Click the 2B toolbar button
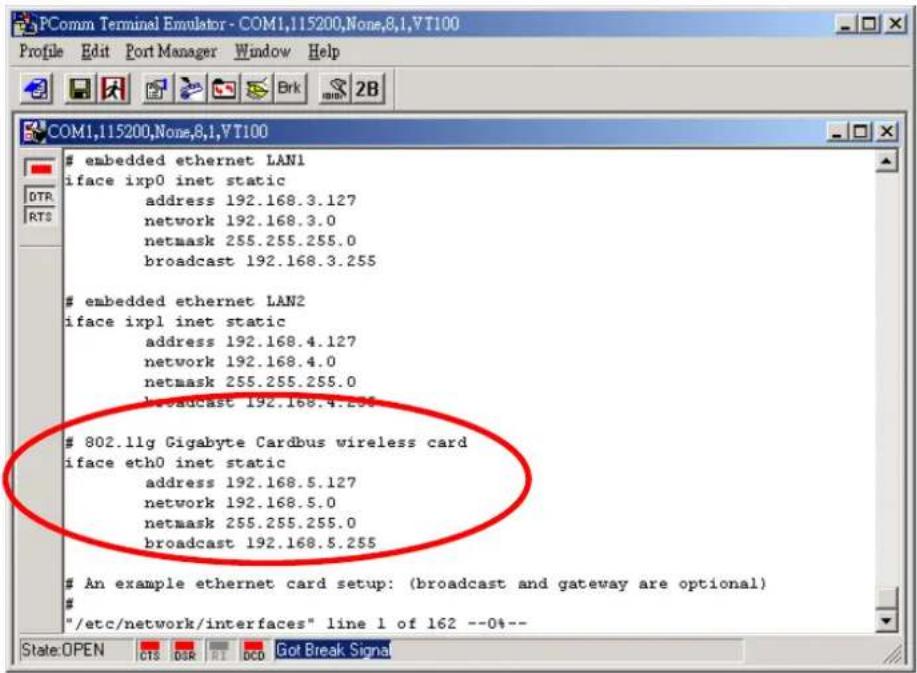917x673 pixels. pos(367,89)
